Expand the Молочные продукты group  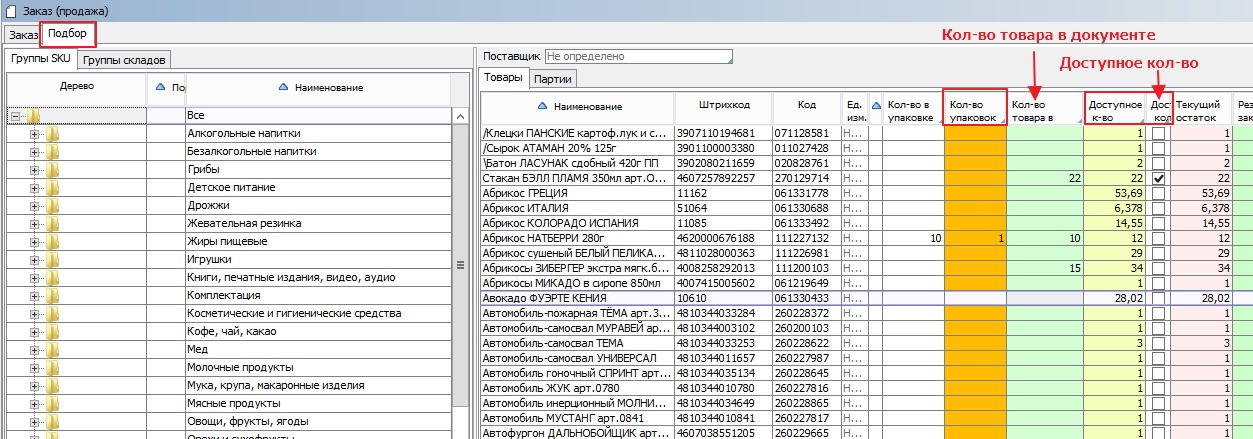(x=35, y=368)
